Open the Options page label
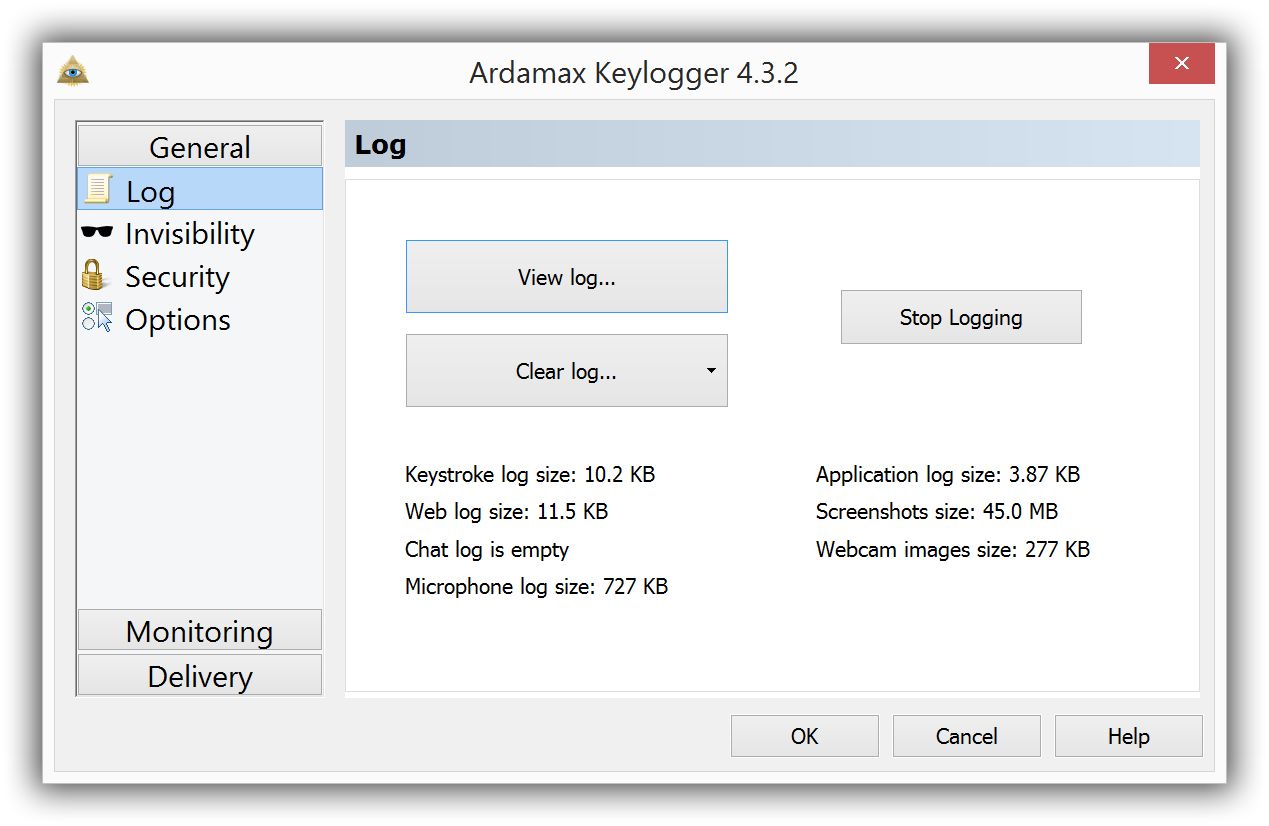Viewport: 1269px width, 826px height. coord(178,320)
